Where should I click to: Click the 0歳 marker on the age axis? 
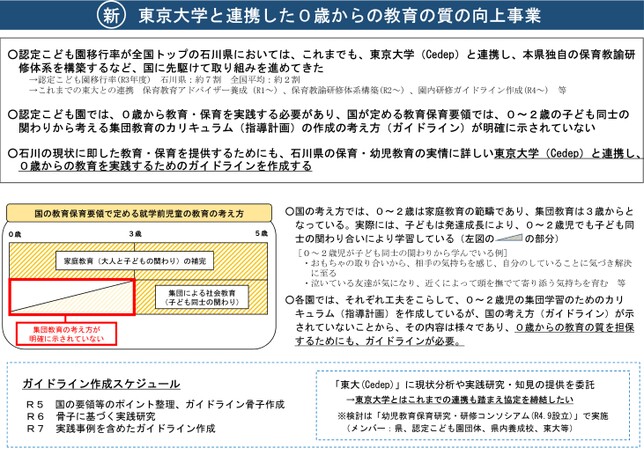14,232
